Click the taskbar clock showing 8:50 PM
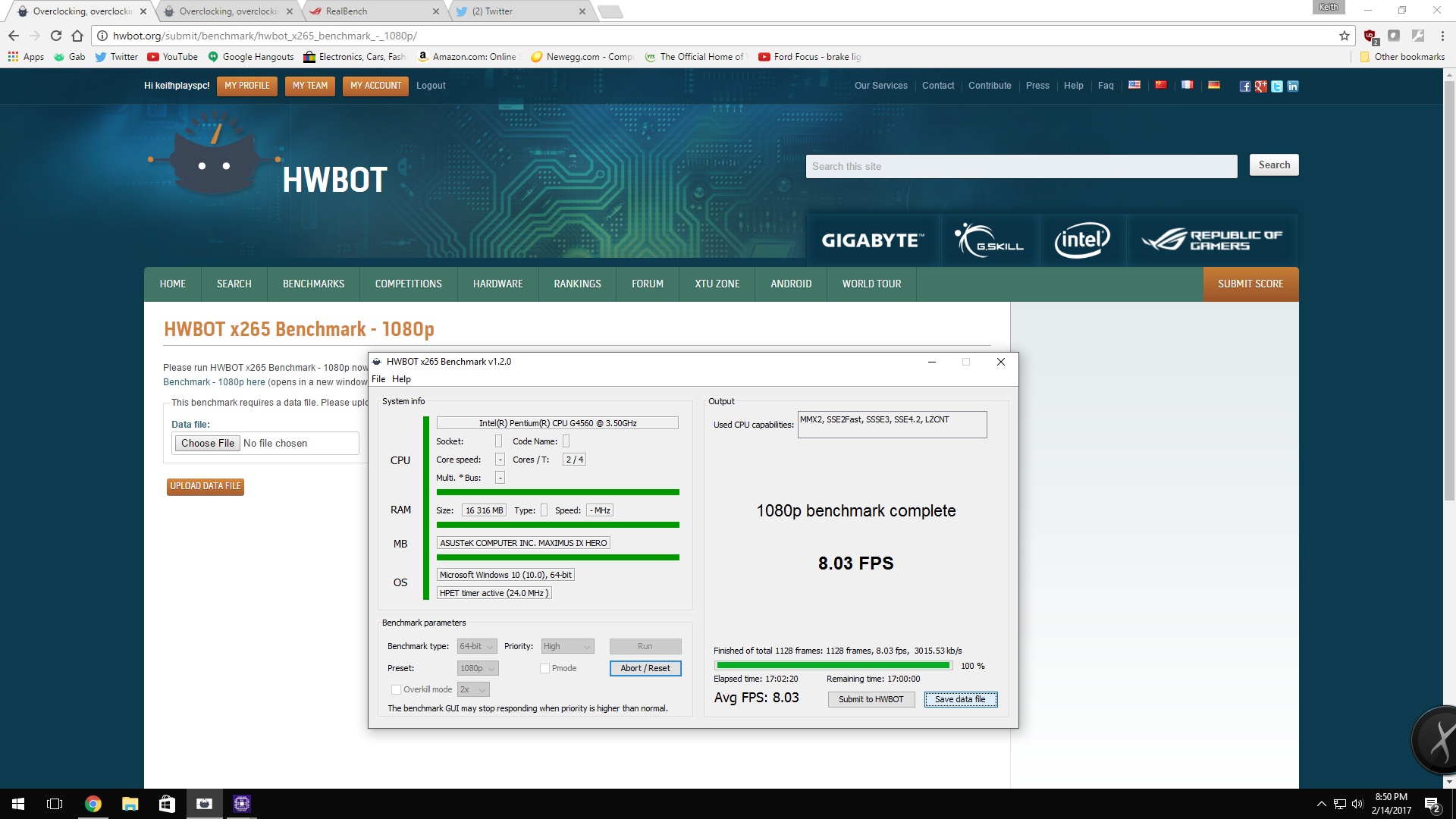Screen dimensions: 1456x819 coord(1391,804)
